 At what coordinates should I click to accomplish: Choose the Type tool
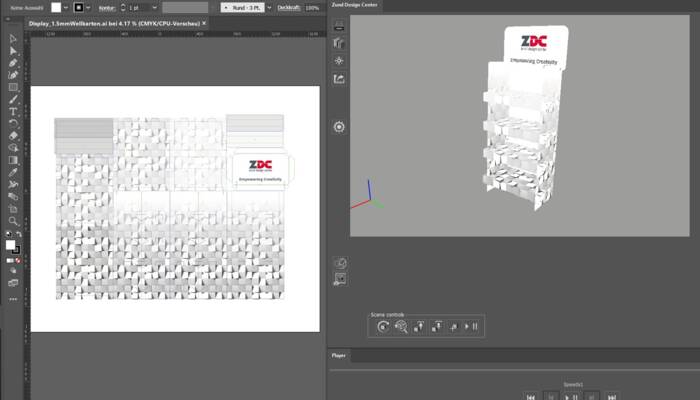(x=13, y=111)
